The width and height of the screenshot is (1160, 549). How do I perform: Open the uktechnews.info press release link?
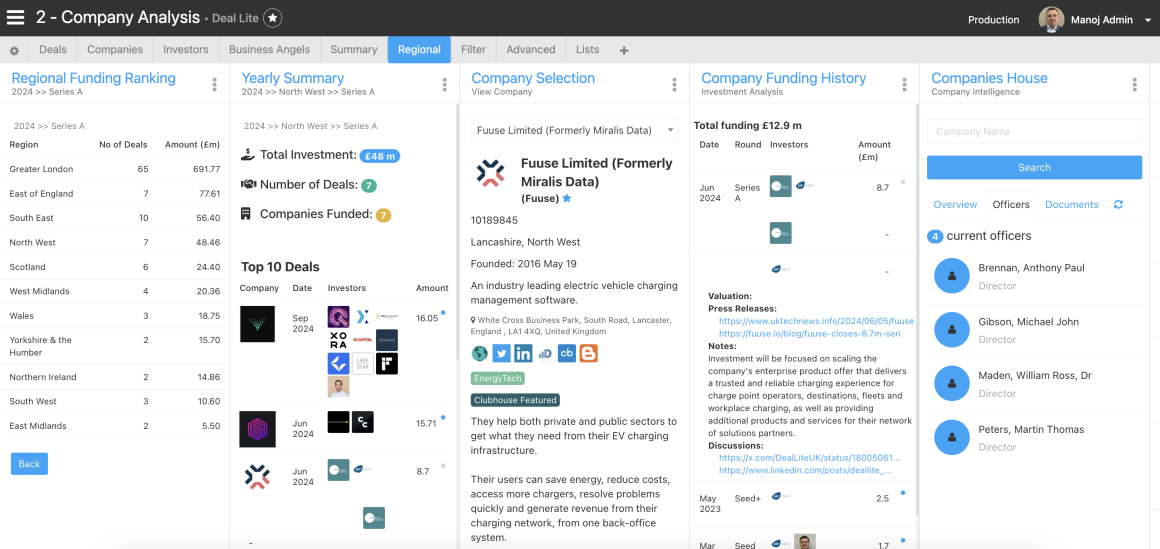817,321
